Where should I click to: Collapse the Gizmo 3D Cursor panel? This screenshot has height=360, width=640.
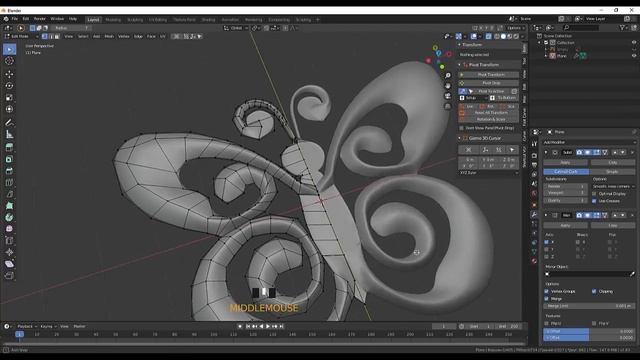pyautogui.click(x=460, y=138)
